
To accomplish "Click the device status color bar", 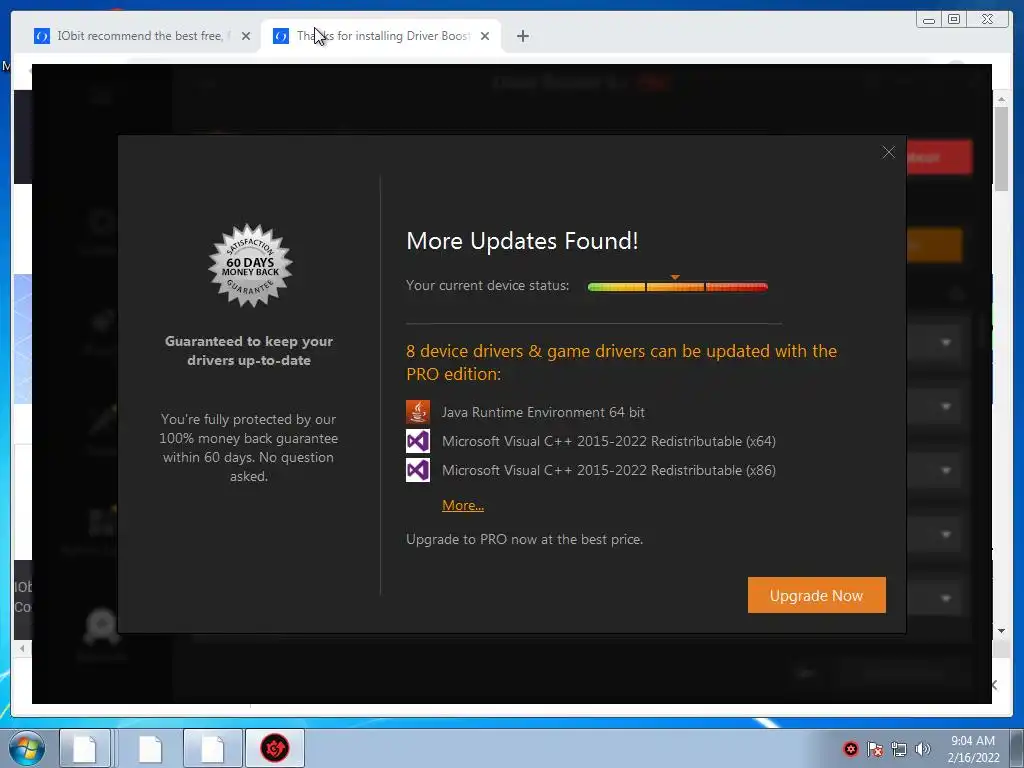I will 677,287.
